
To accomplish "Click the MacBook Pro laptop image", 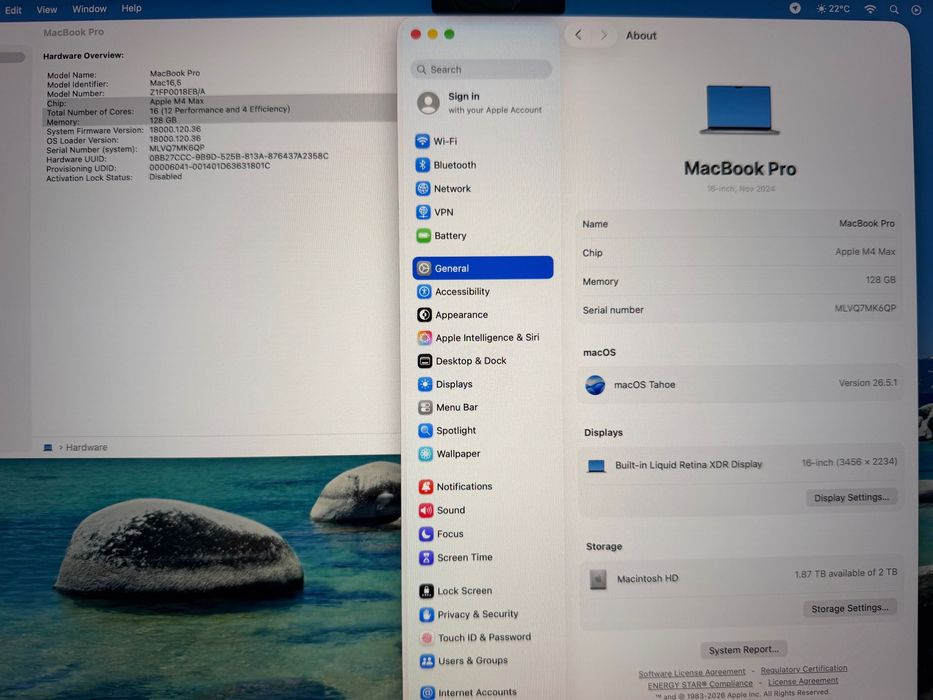I will [739, 110].
